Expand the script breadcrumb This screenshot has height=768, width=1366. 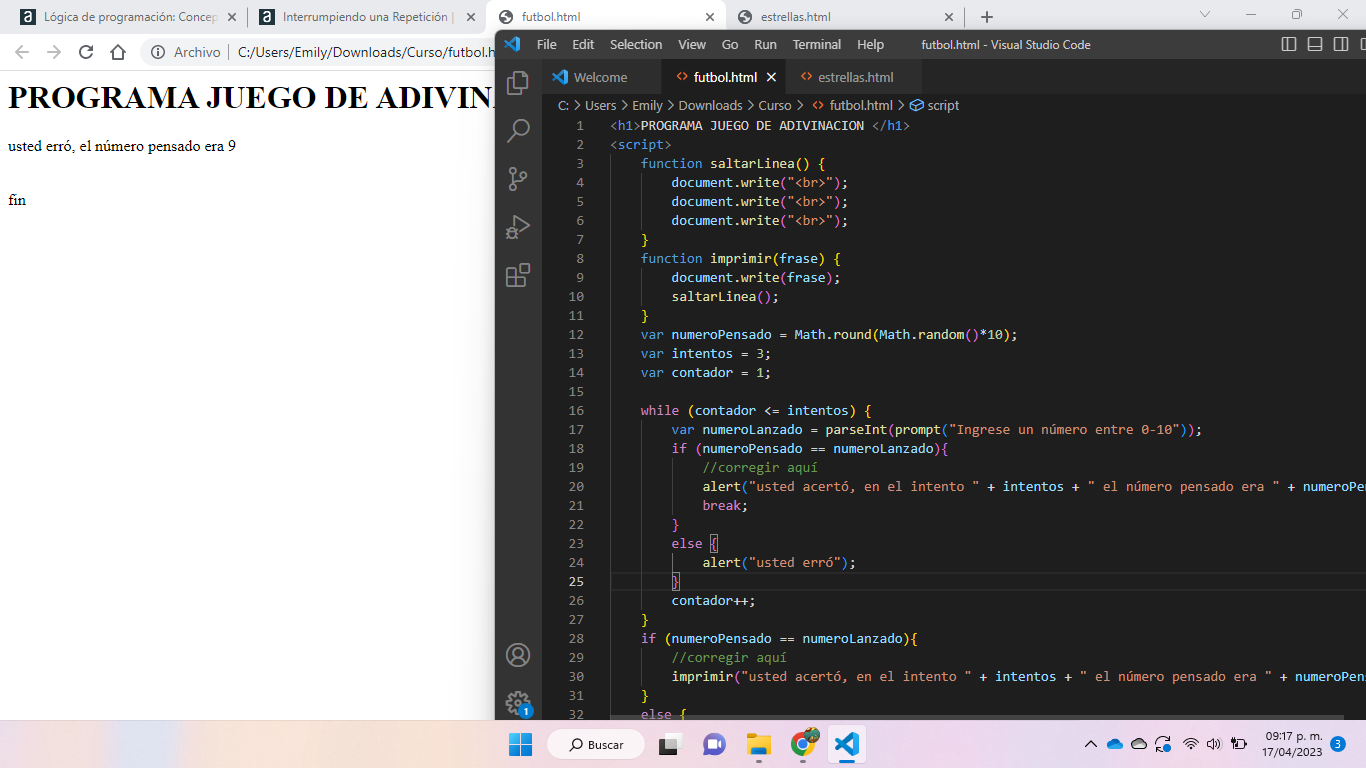pyautogui.click(x=935, y=105)
